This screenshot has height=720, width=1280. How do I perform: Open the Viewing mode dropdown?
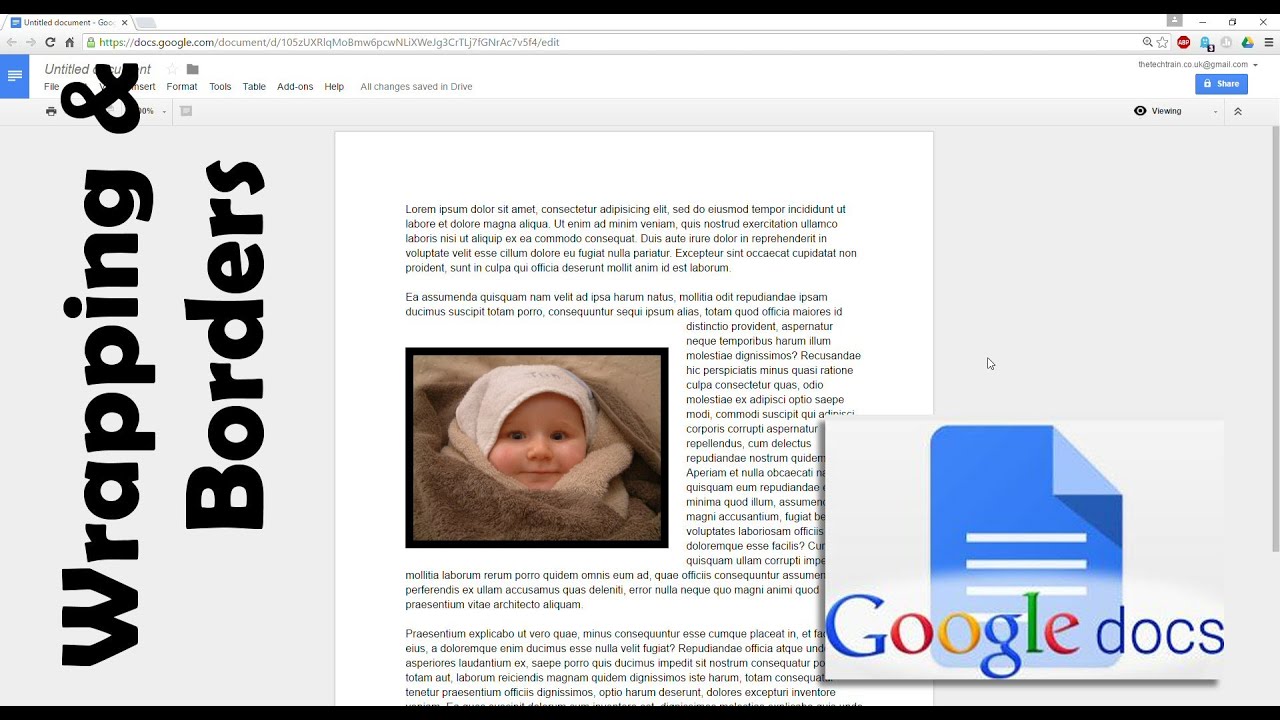[x=1176, y=111]
